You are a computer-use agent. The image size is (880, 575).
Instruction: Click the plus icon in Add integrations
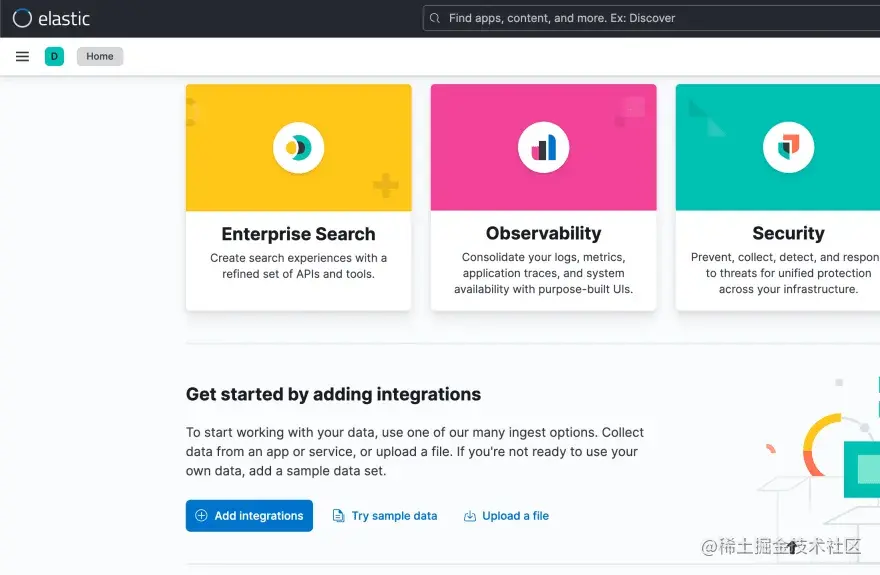[x=201, y=516]
